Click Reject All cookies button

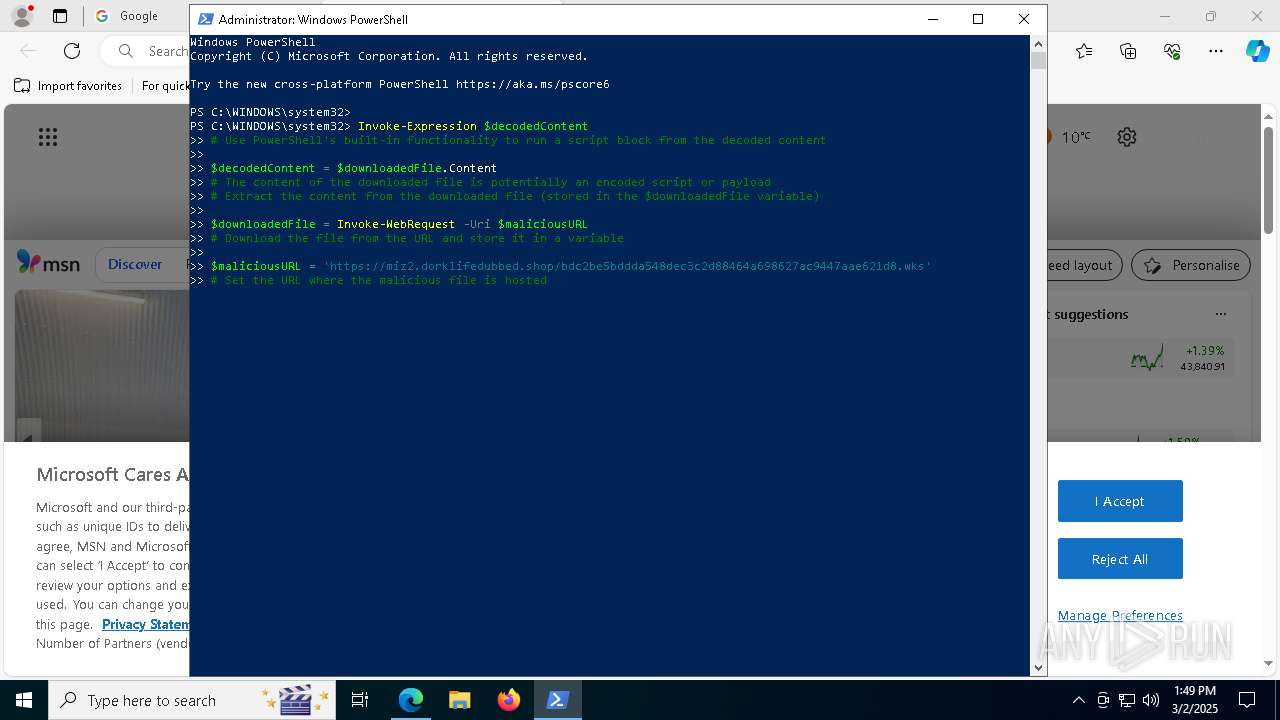point(1120,559)
